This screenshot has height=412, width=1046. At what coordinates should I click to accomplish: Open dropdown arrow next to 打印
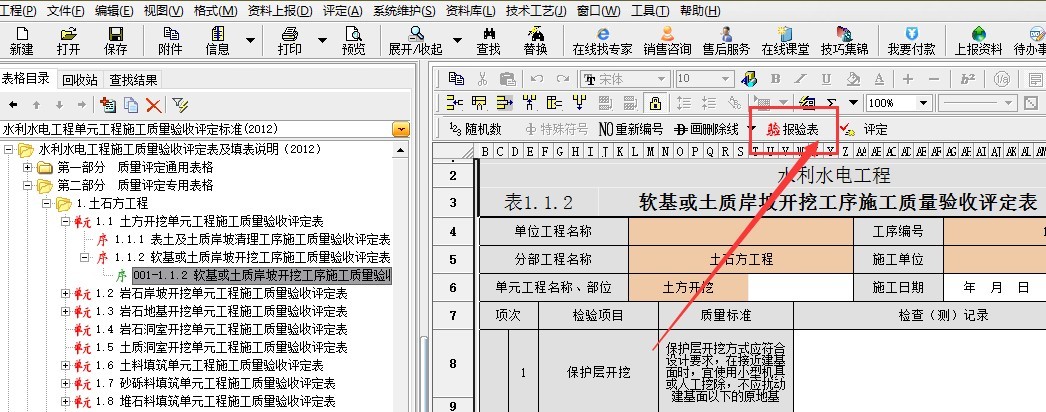coord(322,41)
